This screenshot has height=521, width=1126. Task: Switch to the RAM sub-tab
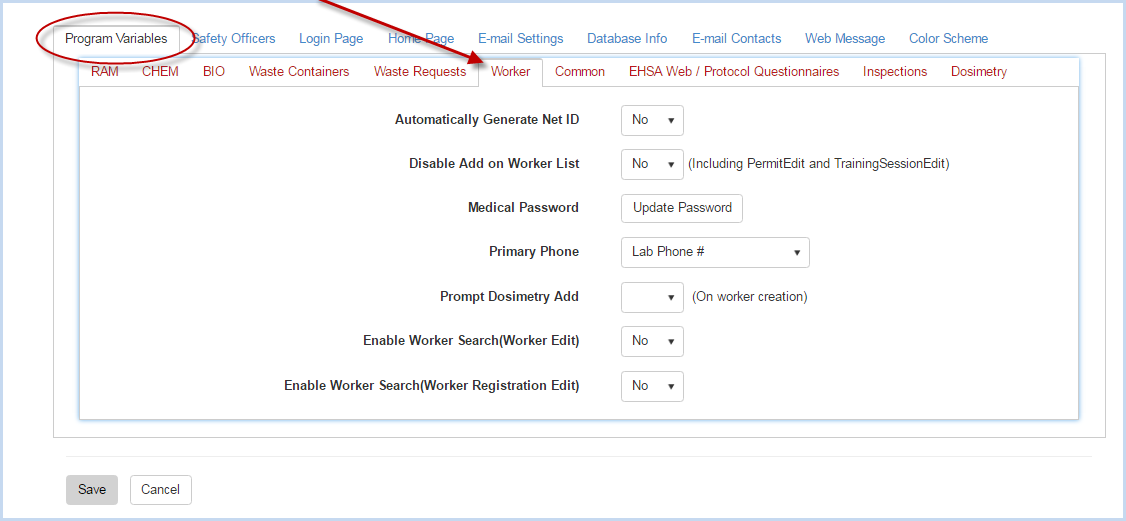click(105, 72)
